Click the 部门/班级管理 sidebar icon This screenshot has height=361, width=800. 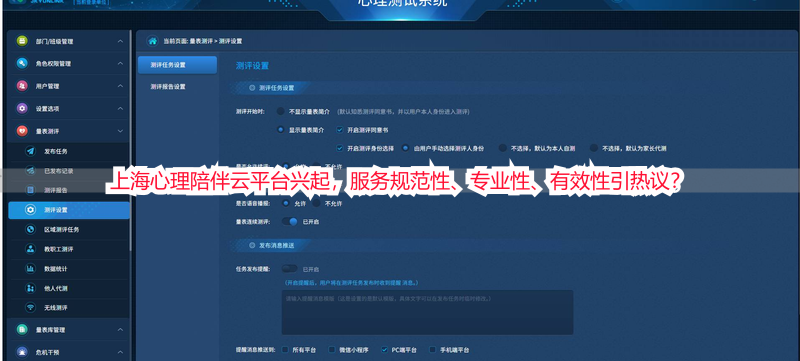(22, 41)
